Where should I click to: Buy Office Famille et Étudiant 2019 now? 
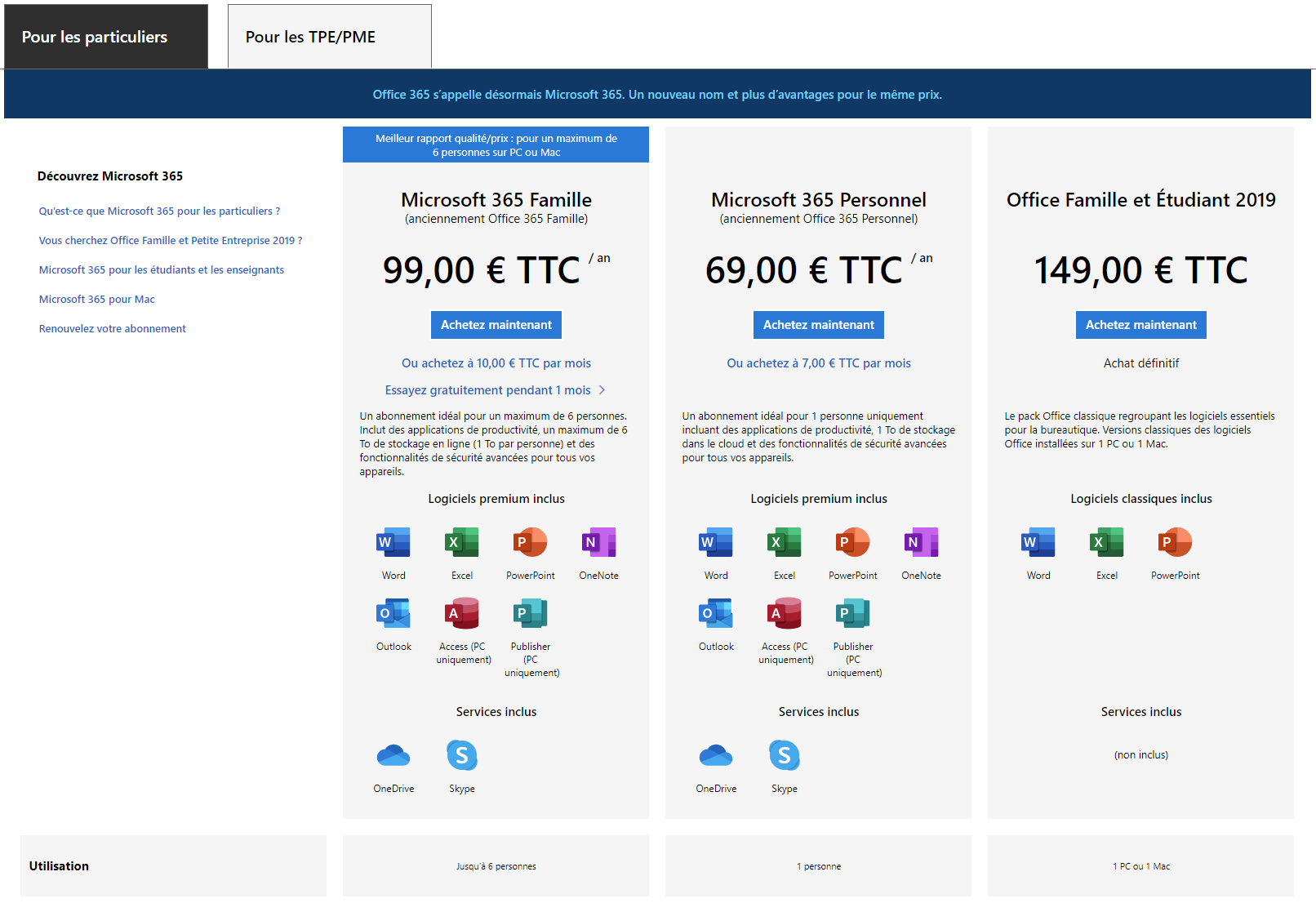tap(1141, 325)
